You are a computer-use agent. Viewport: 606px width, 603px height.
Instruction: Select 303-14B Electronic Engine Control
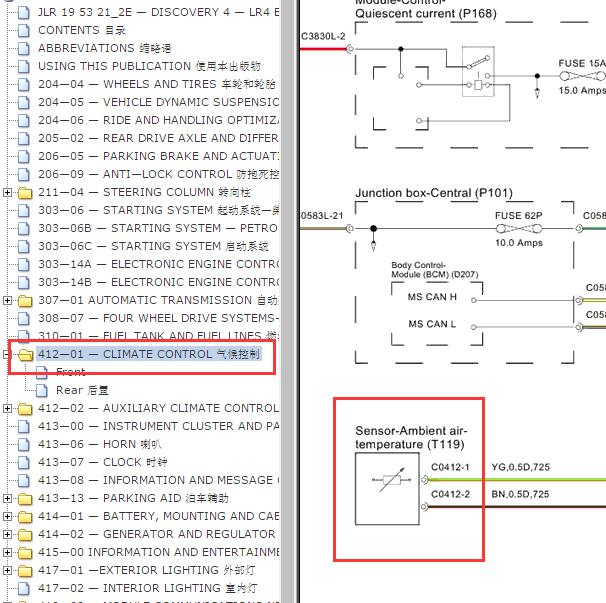158,282
